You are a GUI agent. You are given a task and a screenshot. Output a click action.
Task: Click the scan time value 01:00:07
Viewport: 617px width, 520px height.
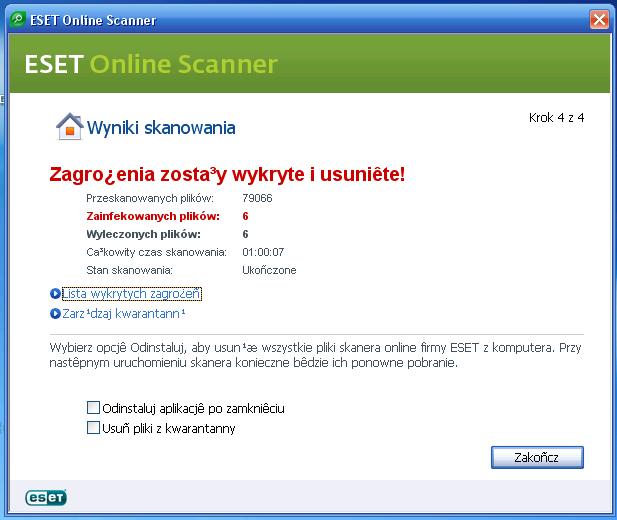(263, 252)
